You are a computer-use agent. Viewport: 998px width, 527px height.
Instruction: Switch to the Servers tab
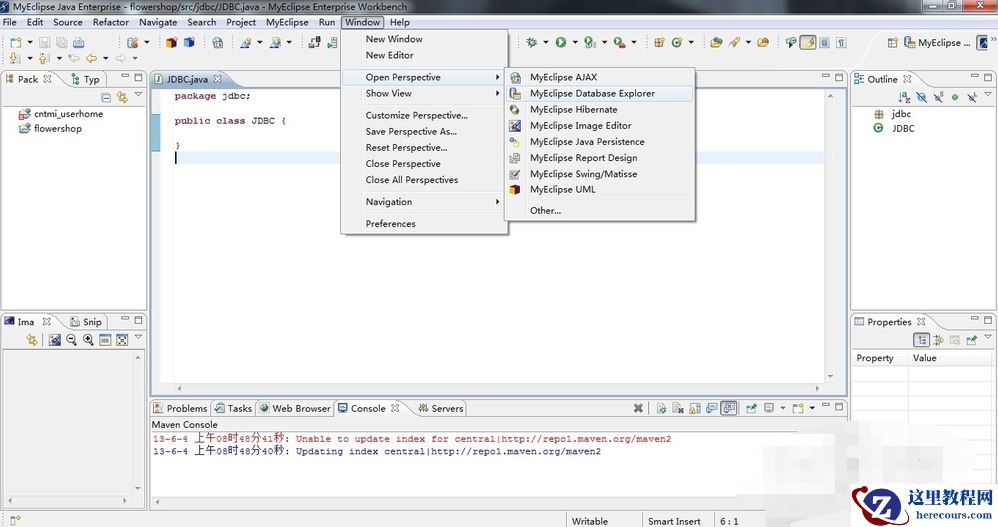[446, 408]
